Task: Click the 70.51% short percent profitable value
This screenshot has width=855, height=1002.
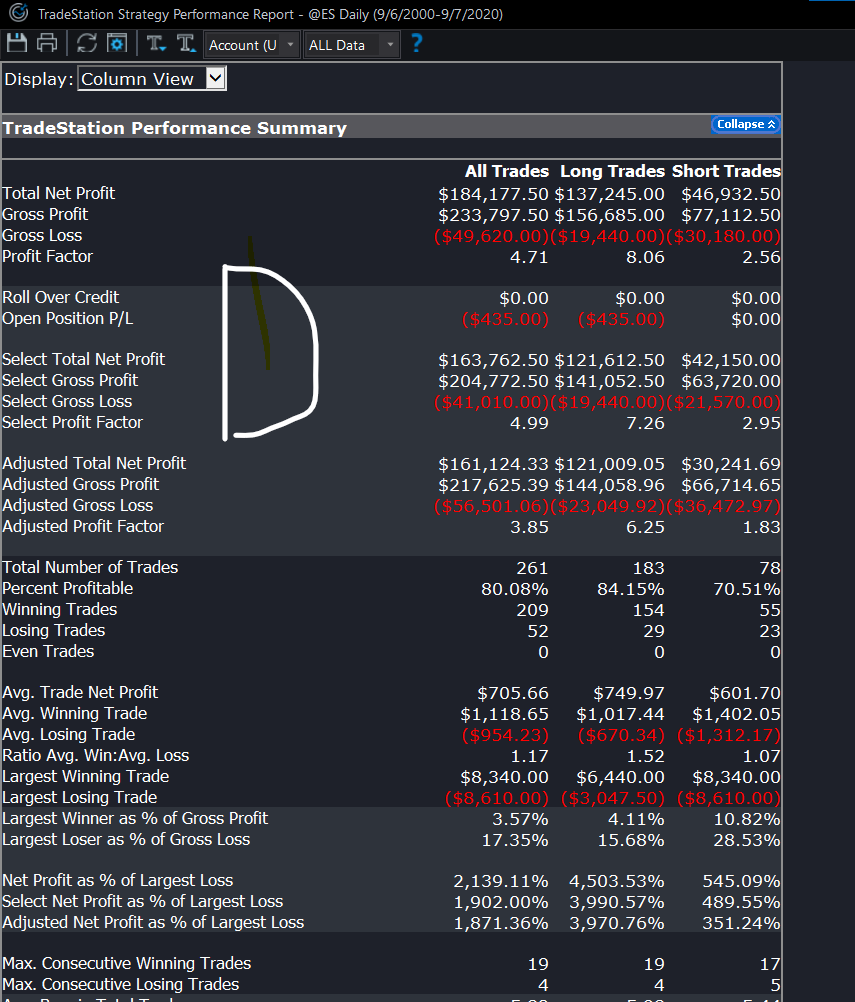Action: click(x=747, y=589)
